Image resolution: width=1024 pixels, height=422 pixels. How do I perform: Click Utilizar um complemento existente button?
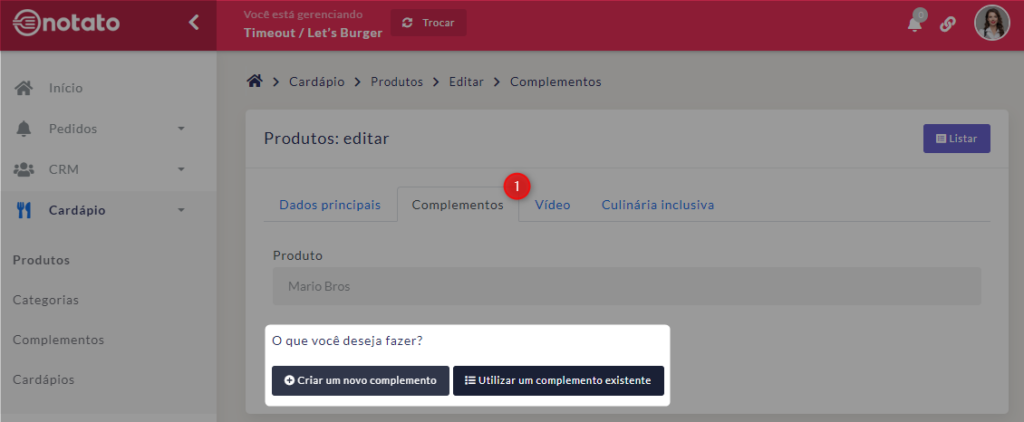pos(558,380)
